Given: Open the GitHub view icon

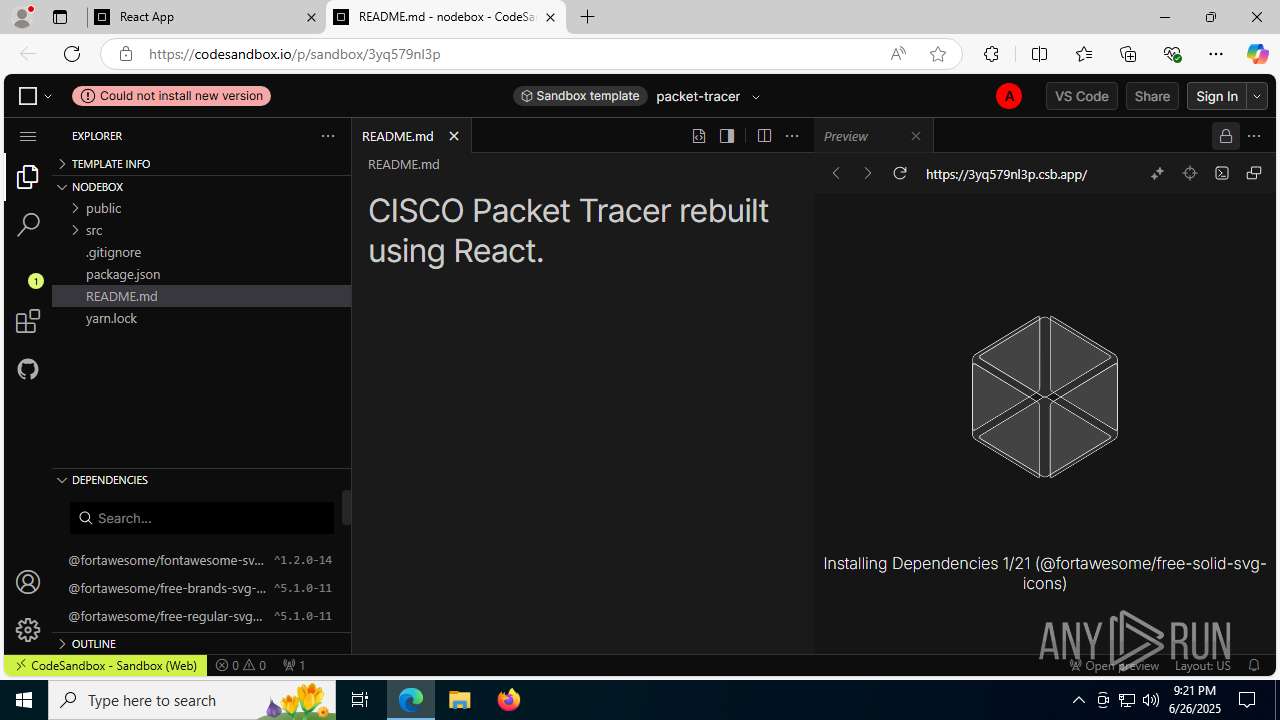Looking at the screenshot, I should click(28, 369).
